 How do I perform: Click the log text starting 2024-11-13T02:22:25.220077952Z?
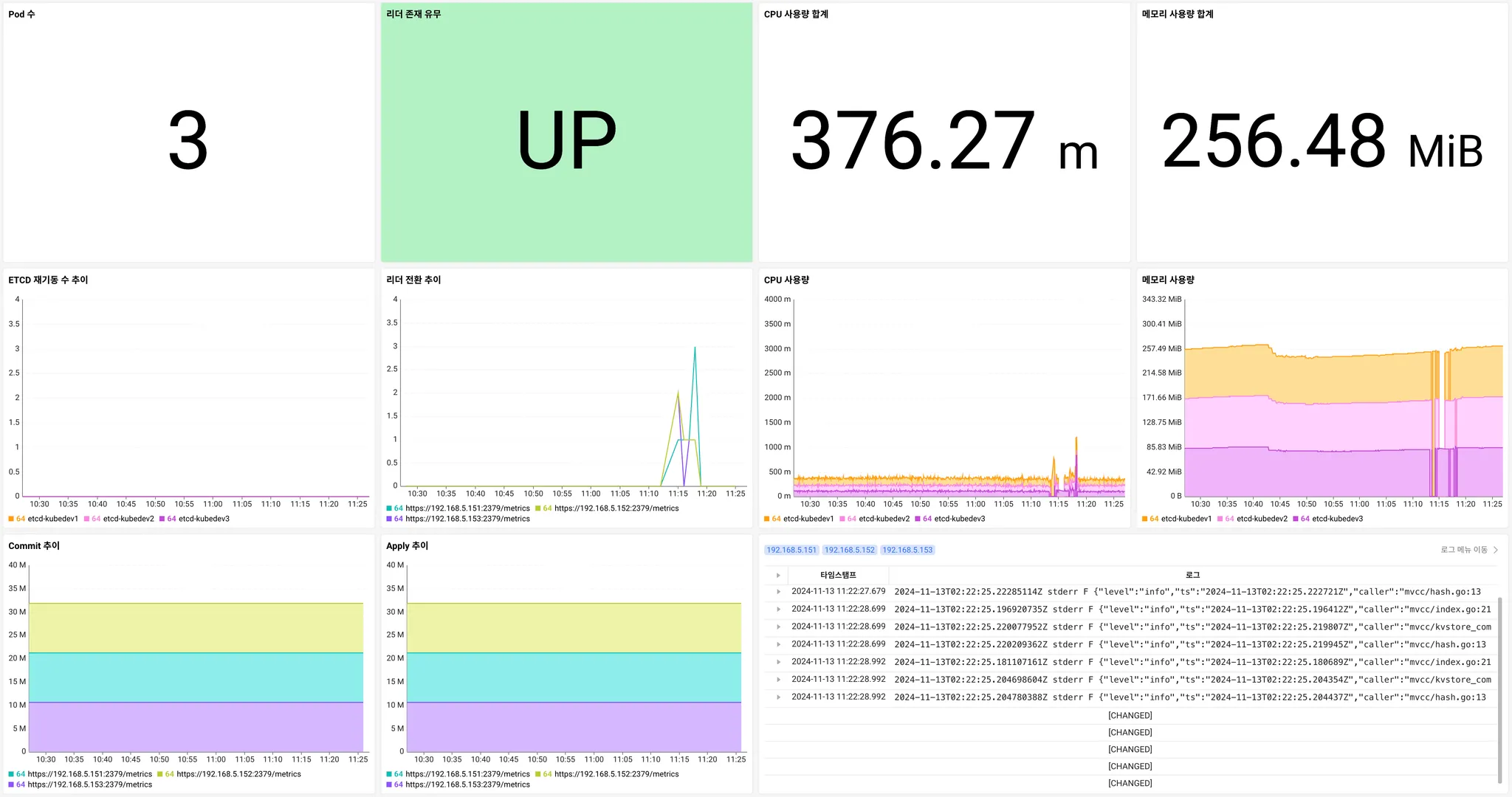(x=1192, y=627)
